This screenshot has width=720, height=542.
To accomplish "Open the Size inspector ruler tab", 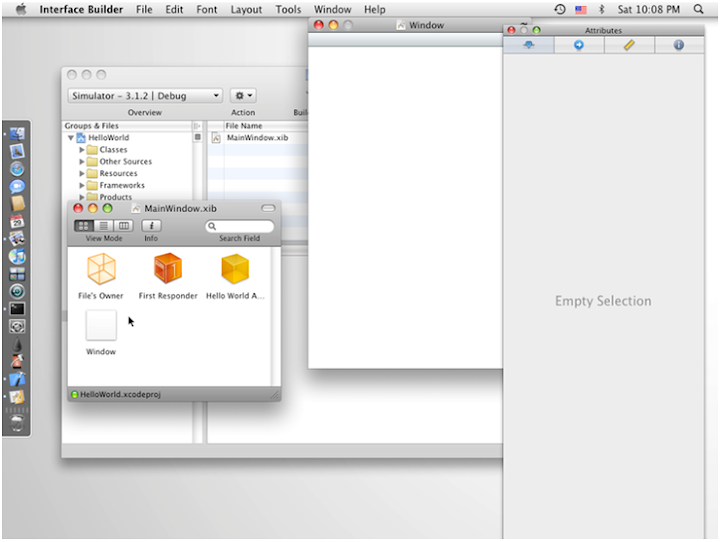I will (629, 46).
